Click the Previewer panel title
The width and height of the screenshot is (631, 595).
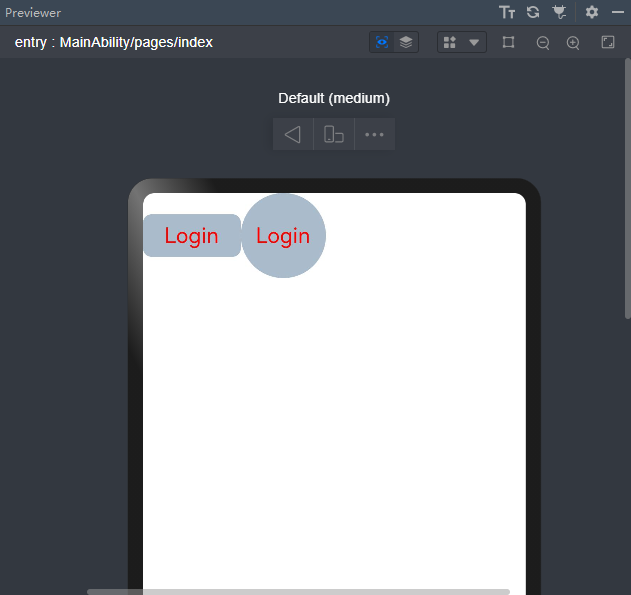point(33,13)
